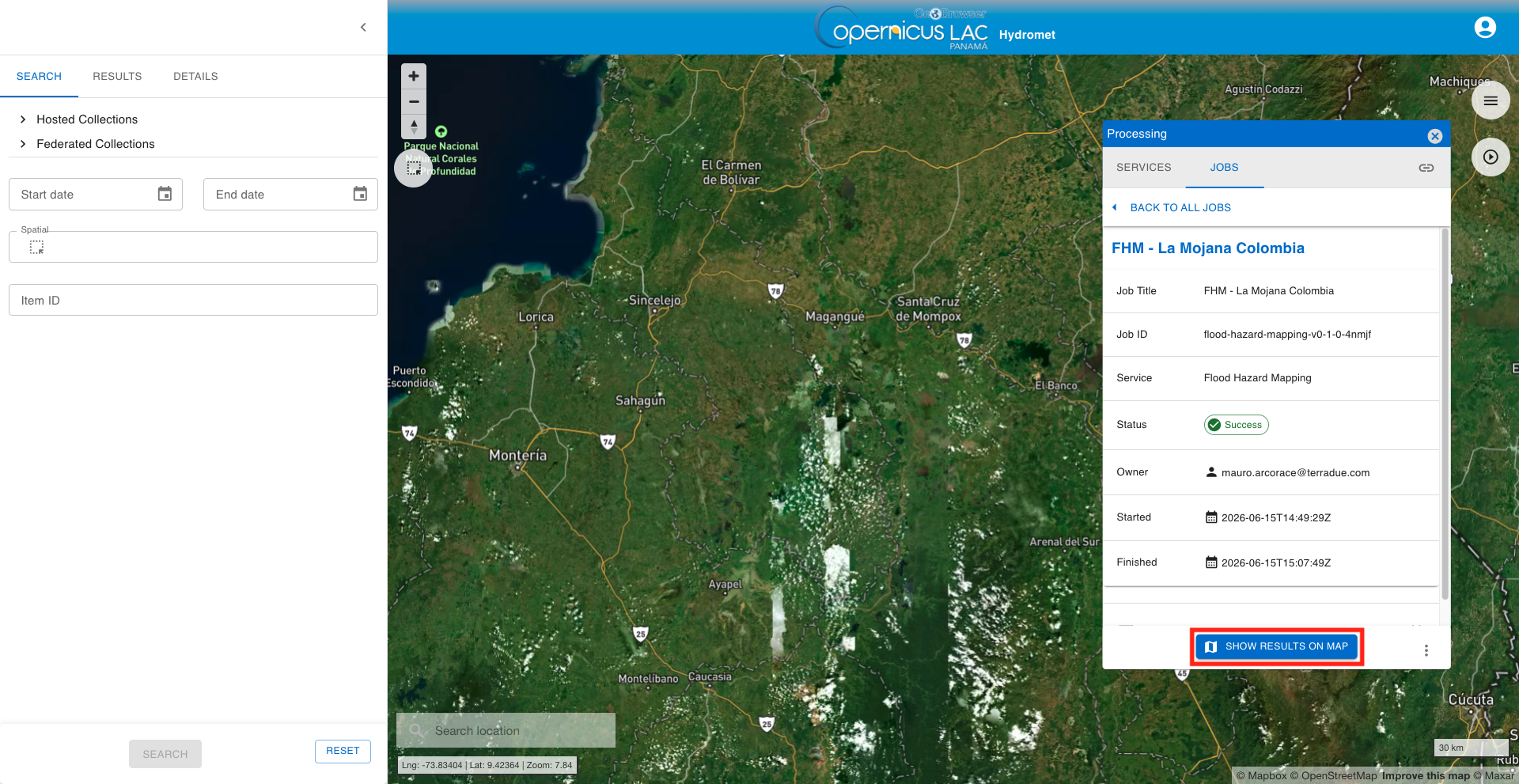Viewport: 1519px width, 784px height.
Task: Open the map layers menu icon
Action: [1491, 100]
